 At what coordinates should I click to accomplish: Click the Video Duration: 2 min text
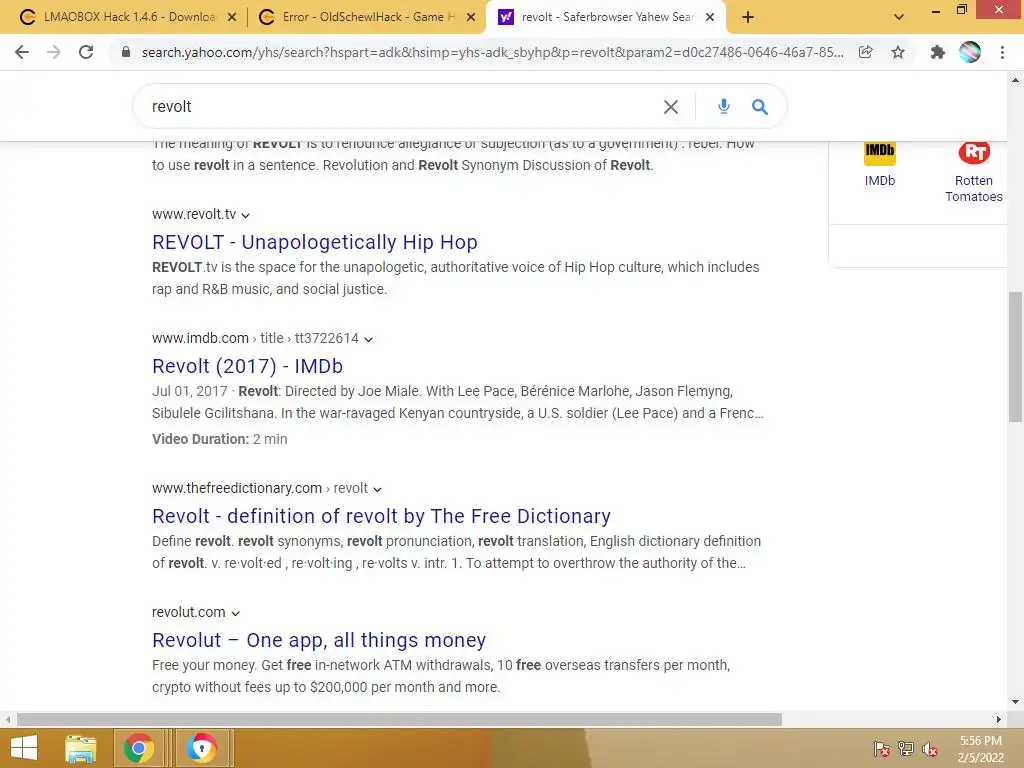(x=219, y=440)
